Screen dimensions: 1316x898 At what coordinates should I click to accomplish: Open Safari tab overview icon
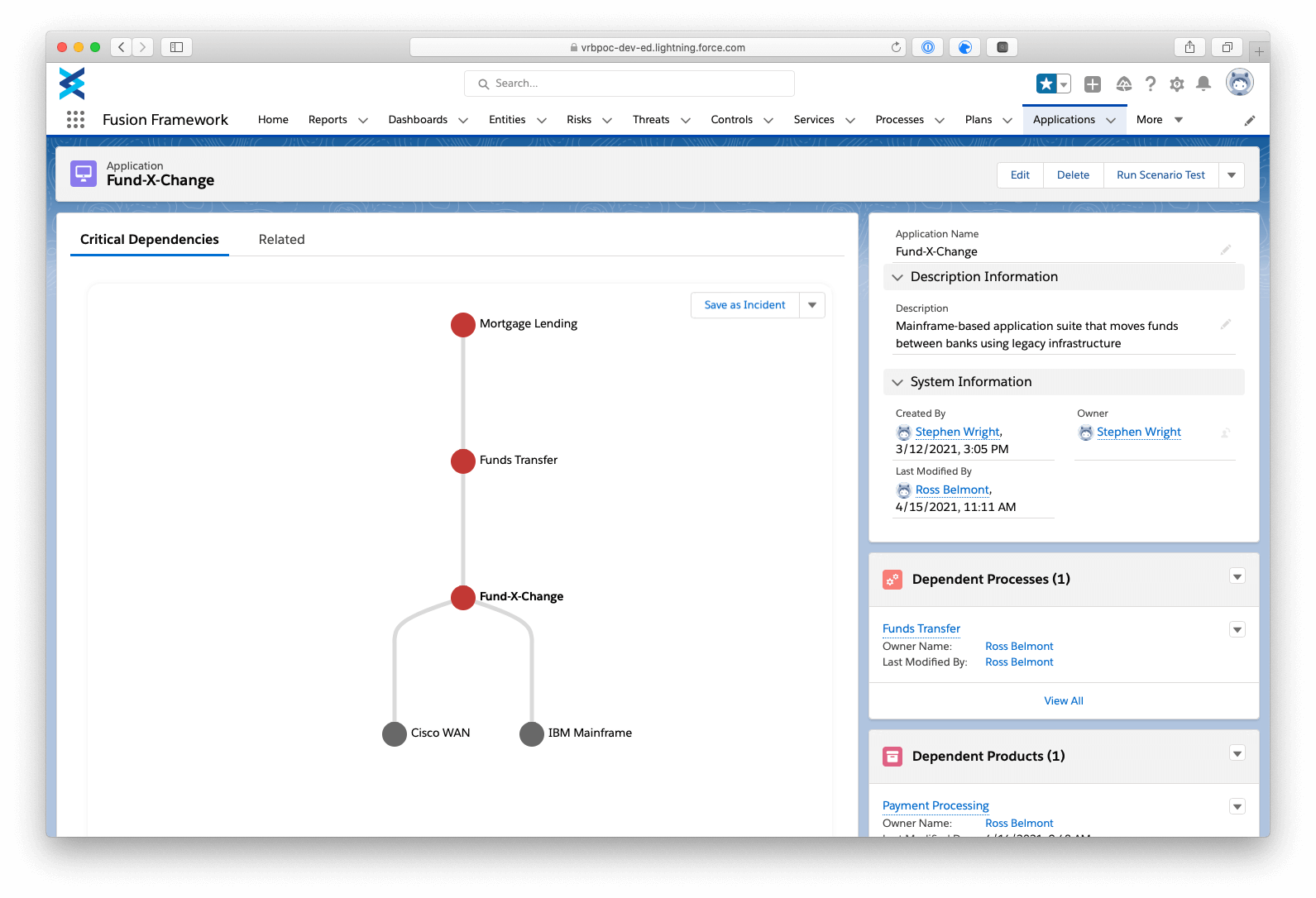coord(1227,47)
